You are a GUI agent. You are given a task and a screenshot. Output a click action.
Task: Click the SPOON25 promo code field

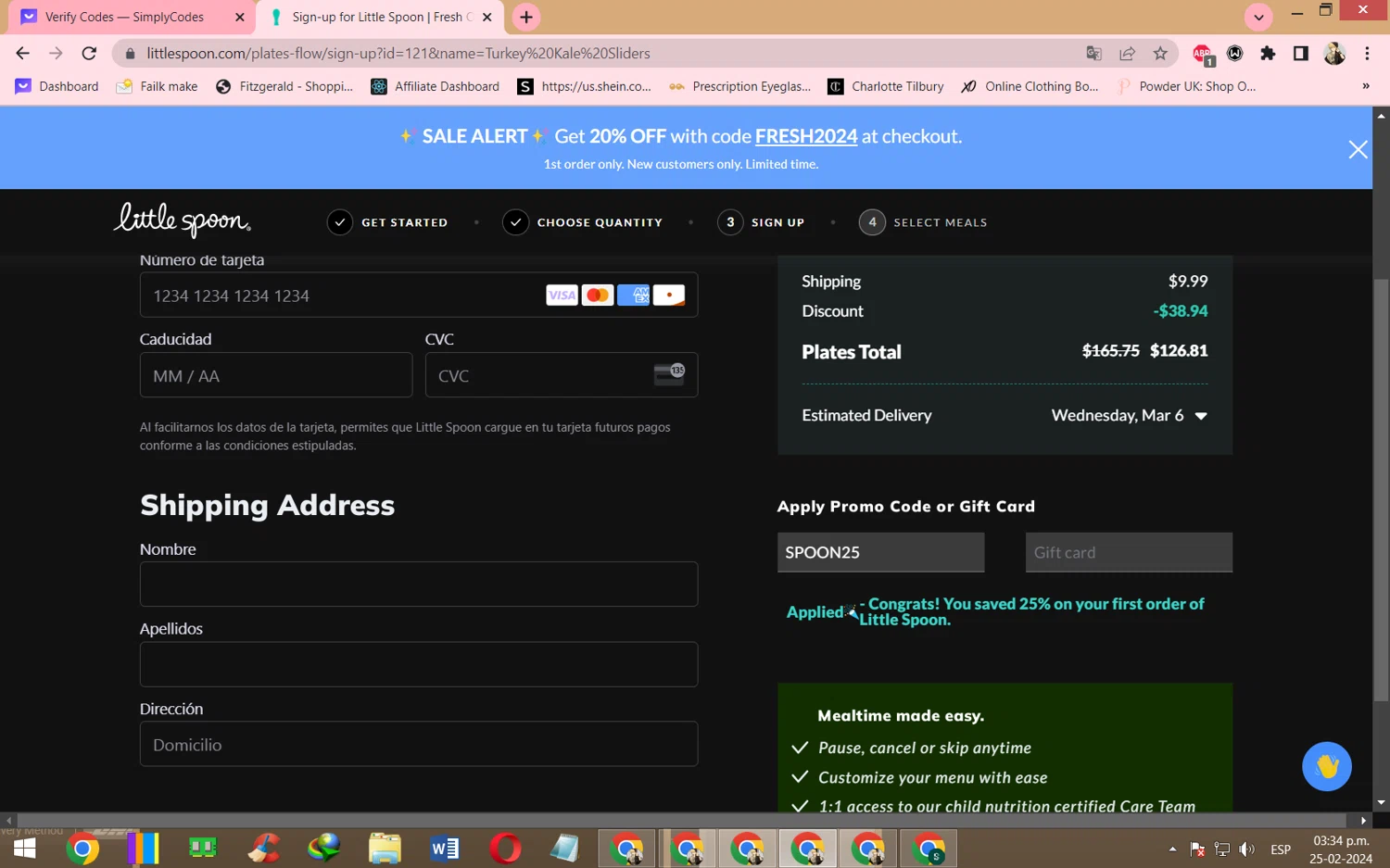880,552
